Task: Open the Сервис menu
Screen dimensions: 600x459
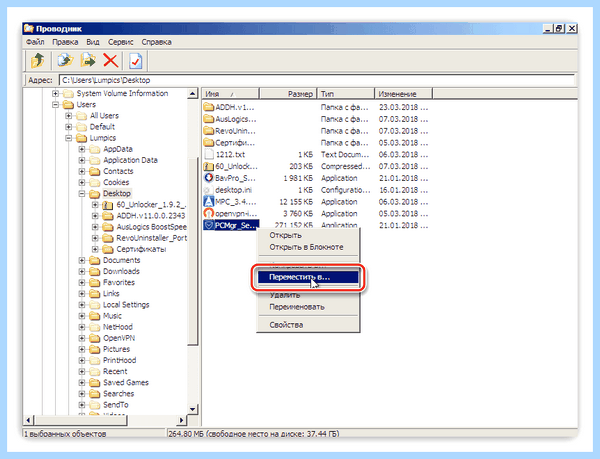Action: coord(121,42)
